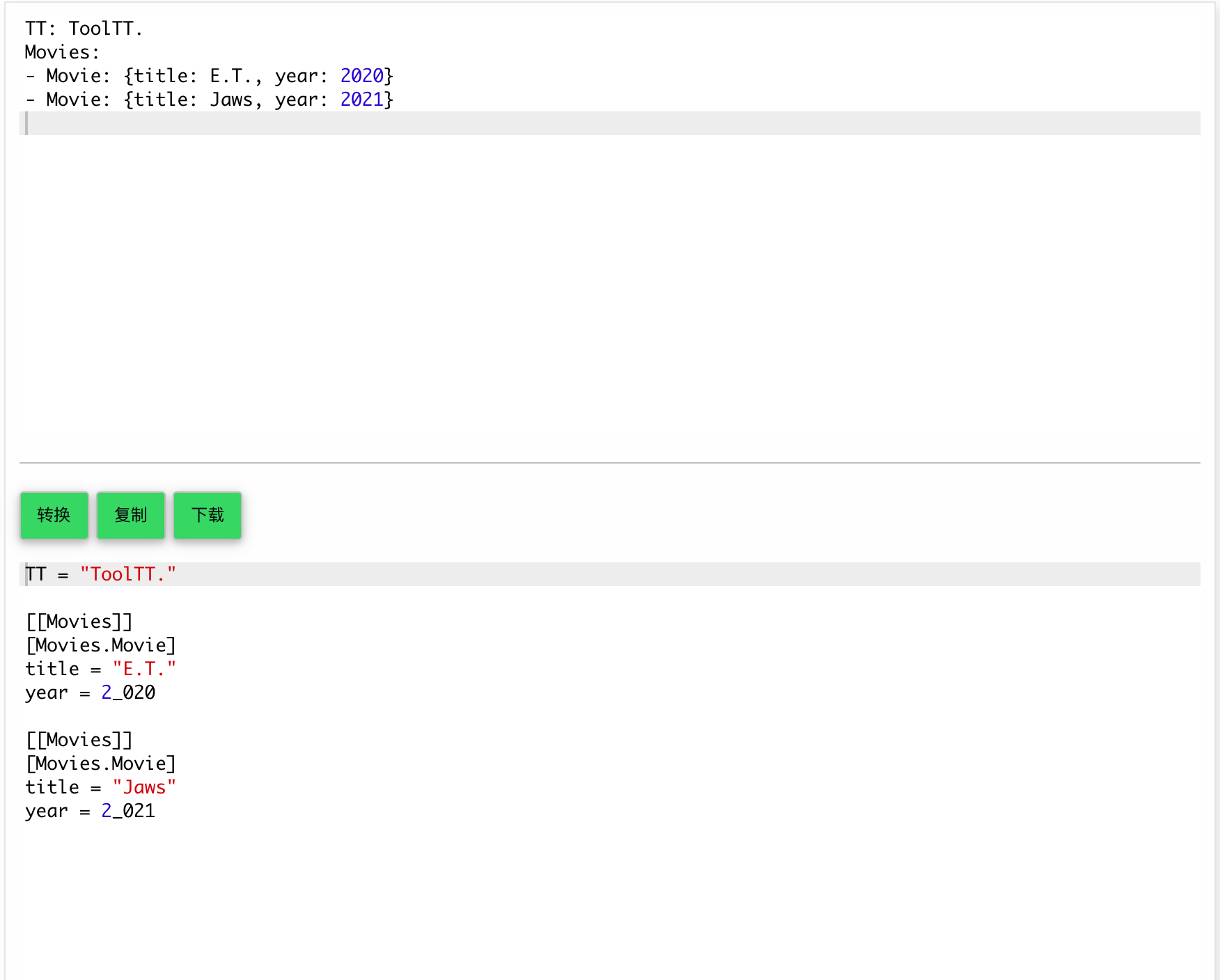1220x980 pixels.
Task: Click the title = "E.T." output line
Action: click(x=101, y=669)
